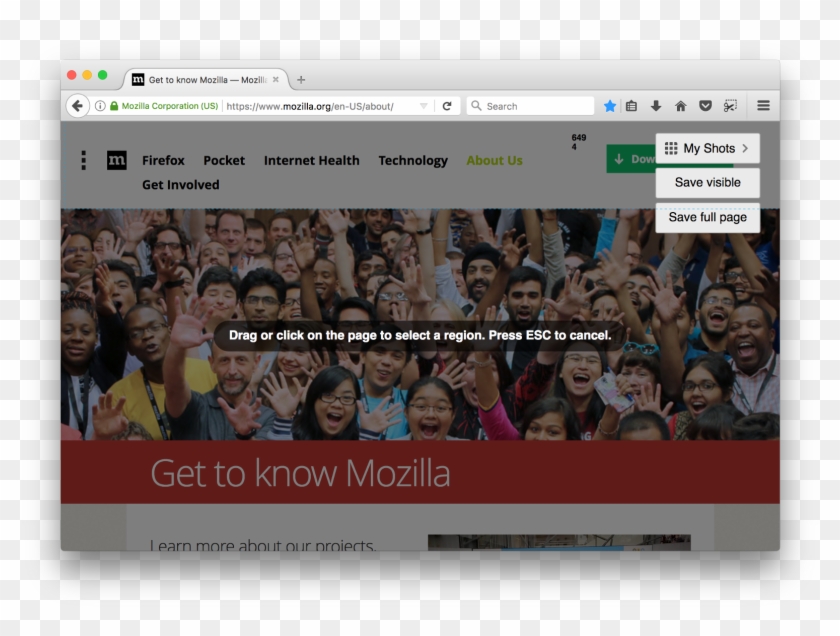Click the home icon in the toolbar
This screenshot has width=840, height=636.
[x=681, y=106]
